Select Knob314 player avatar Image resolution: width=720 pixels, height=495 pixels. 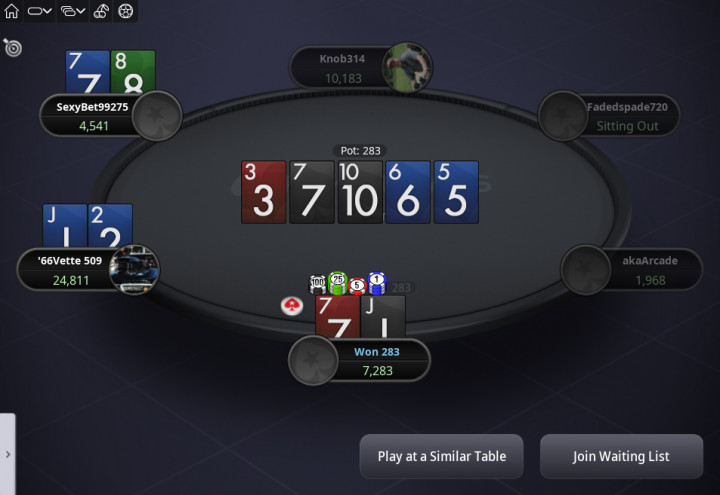tap(406, 68)
